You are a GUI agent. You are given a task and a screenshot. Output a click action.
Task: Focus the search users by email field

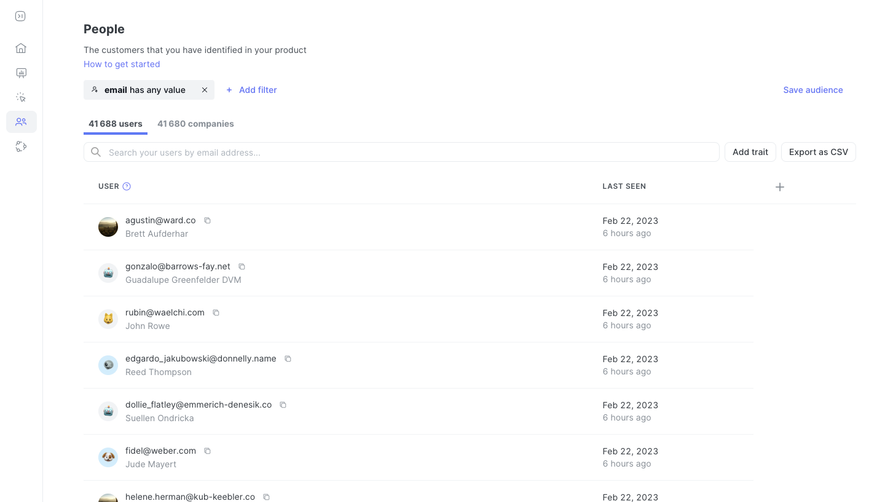(x=401, y=152)
